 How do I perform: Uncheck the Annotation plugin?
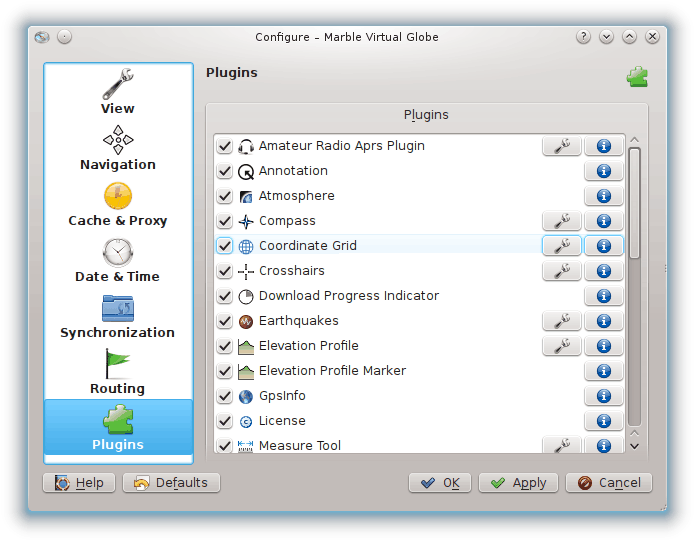point(225,171)
